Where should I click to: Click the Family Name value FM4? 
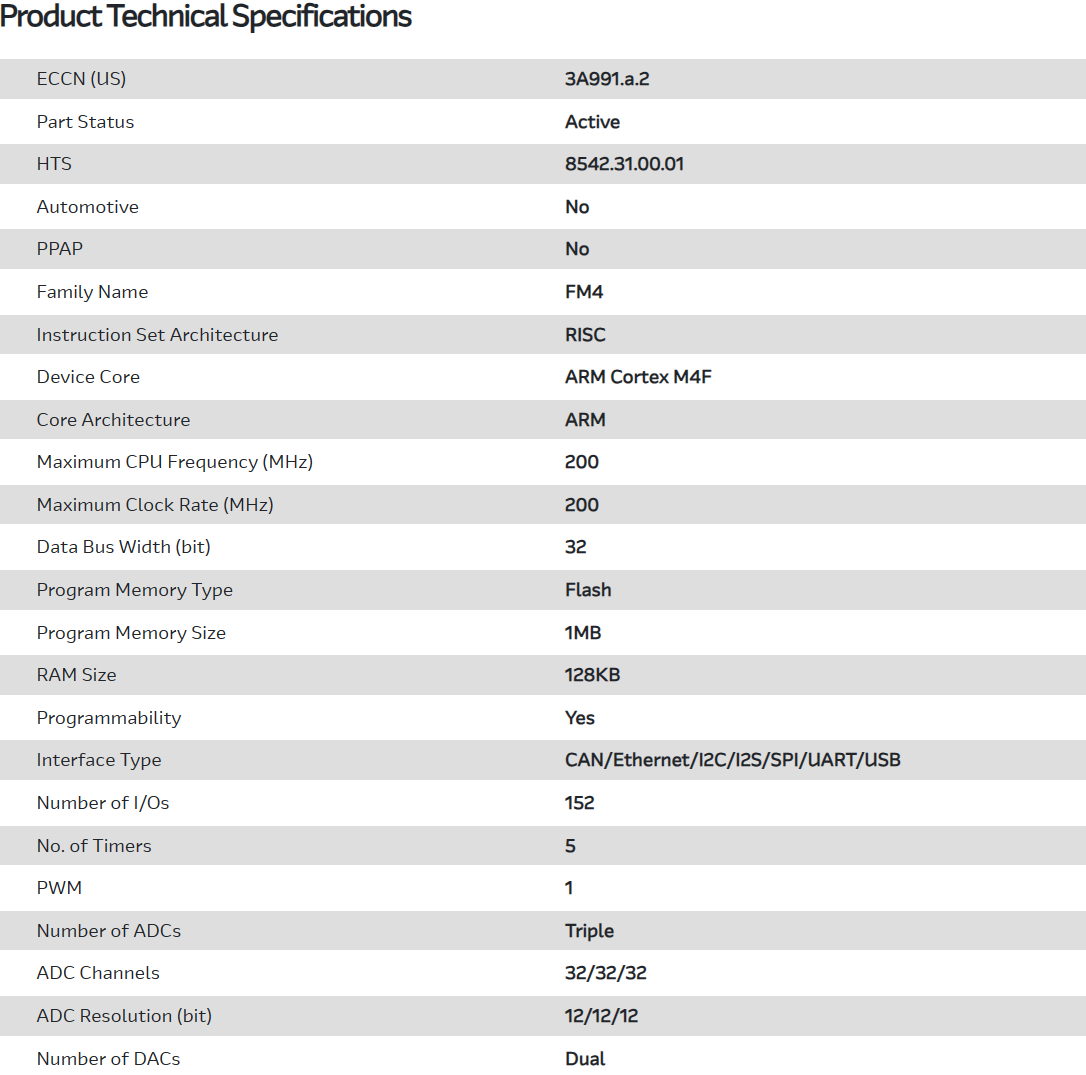pos(584,292)
